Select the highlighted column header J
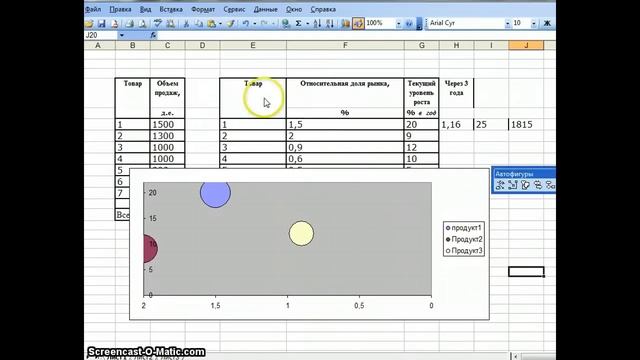This screenshot has width=640, height=360. click(526, 45)
